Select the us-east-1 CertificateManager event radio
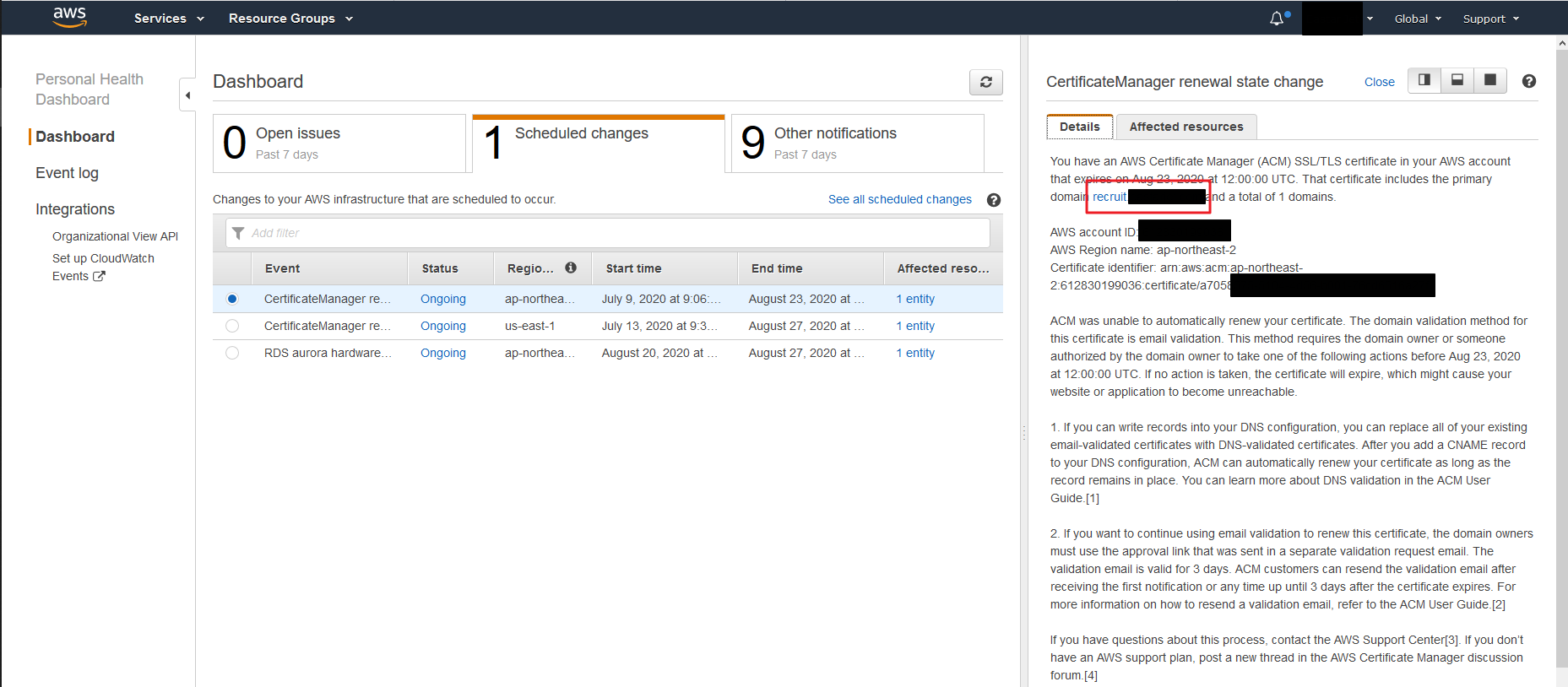 [x=232, y=326]
